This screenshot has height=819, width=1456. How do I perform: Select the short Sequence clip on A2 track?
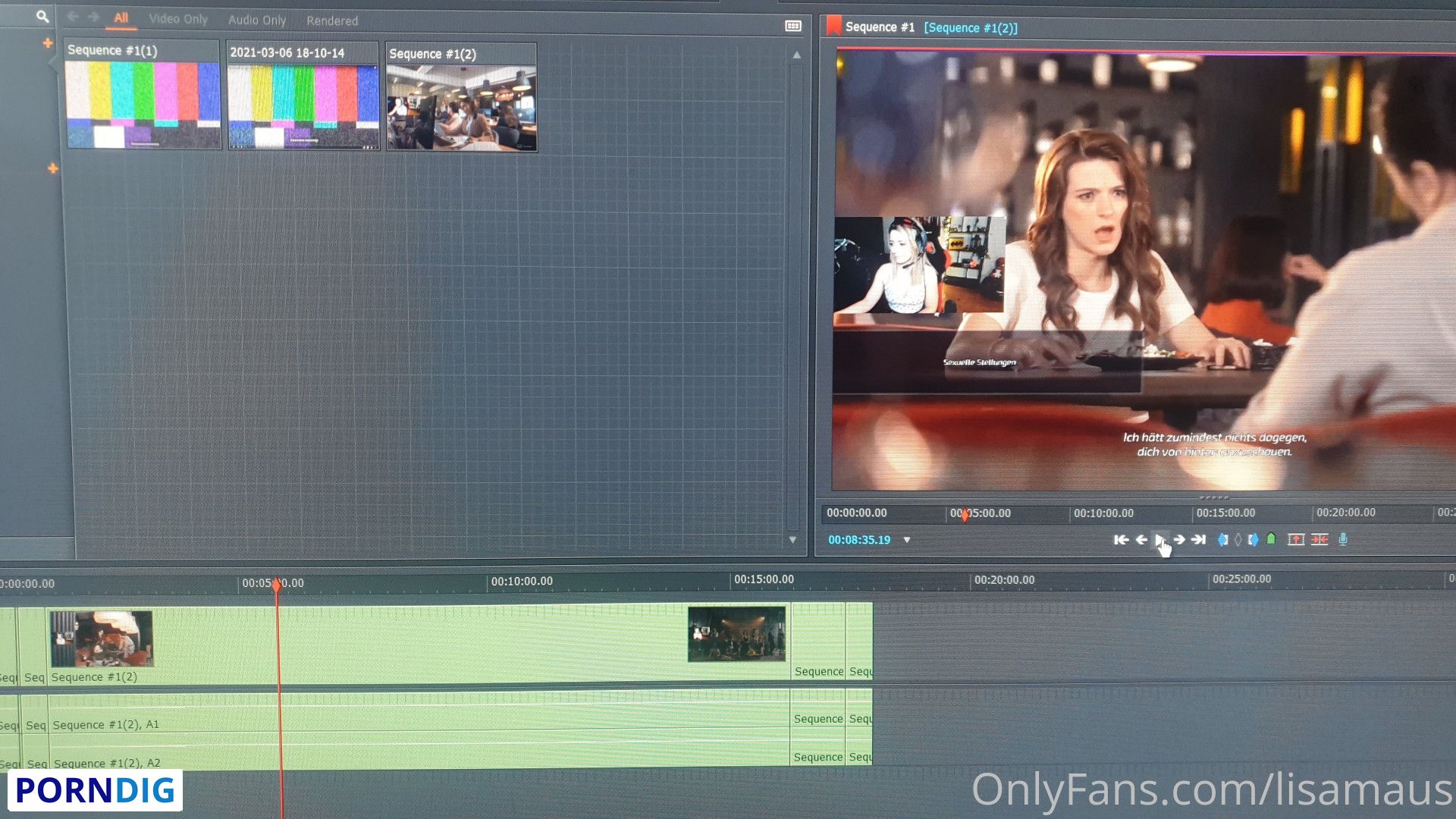[x=818, y=747]
